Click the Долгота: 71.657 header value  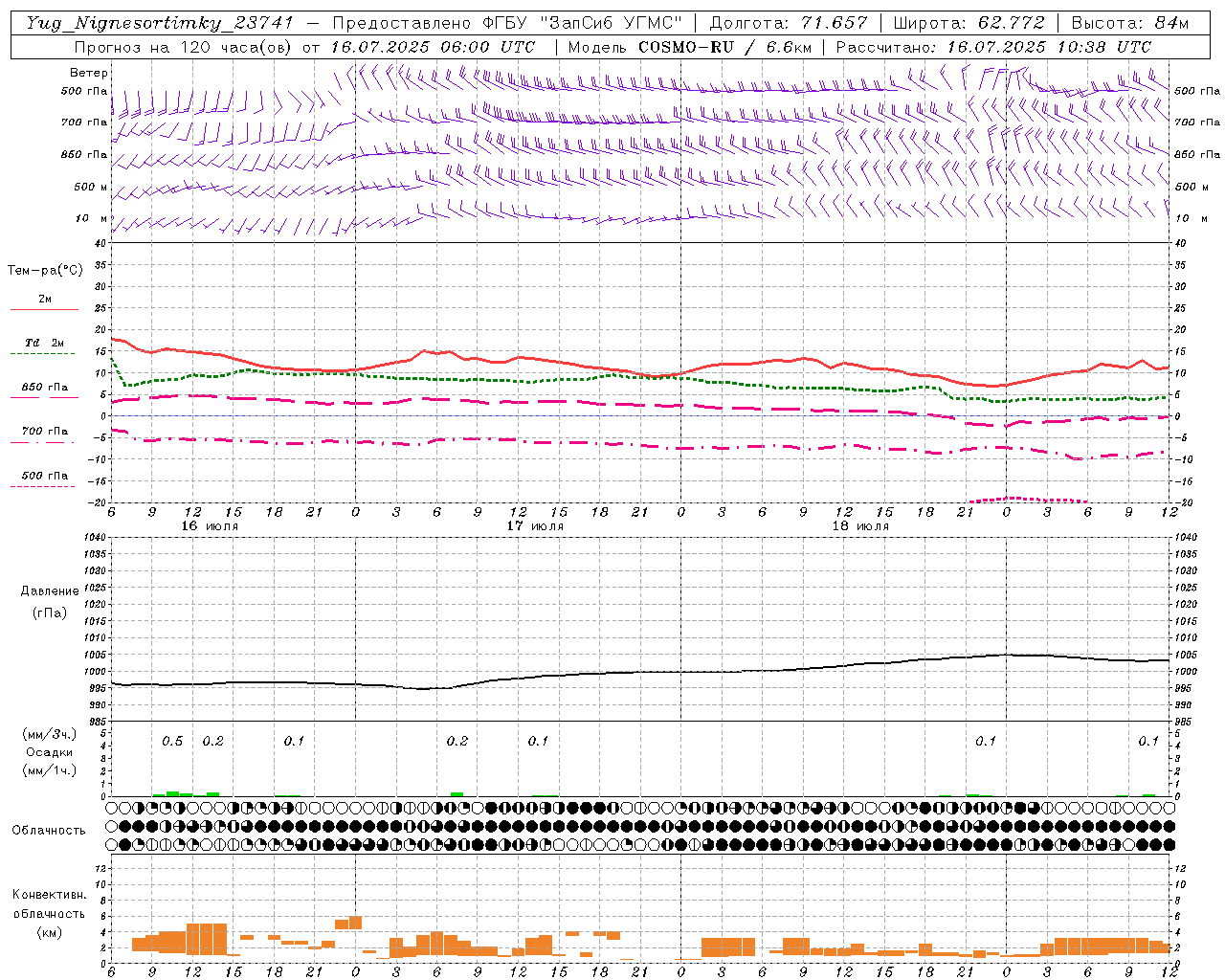pyautogui.click(x=789, y=23)
